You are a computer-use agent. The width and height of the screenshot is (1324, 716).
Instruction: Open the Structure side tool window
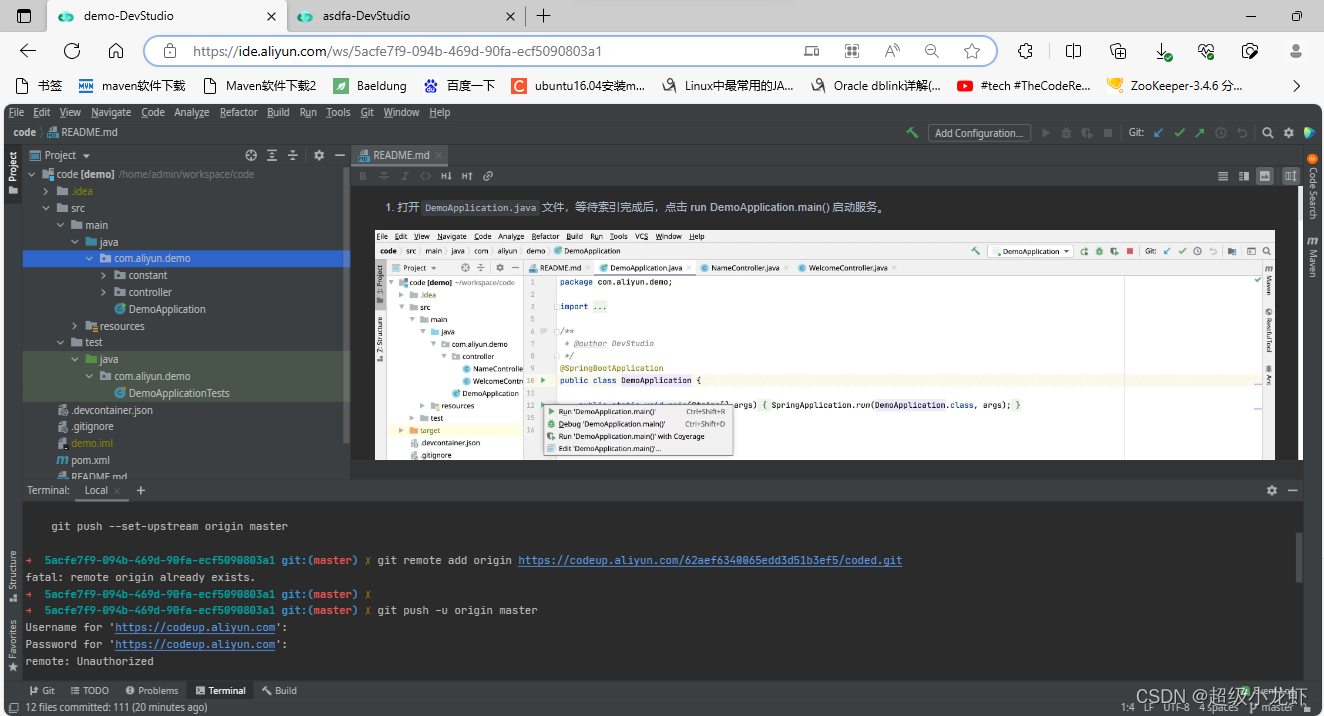click(13, 575)
